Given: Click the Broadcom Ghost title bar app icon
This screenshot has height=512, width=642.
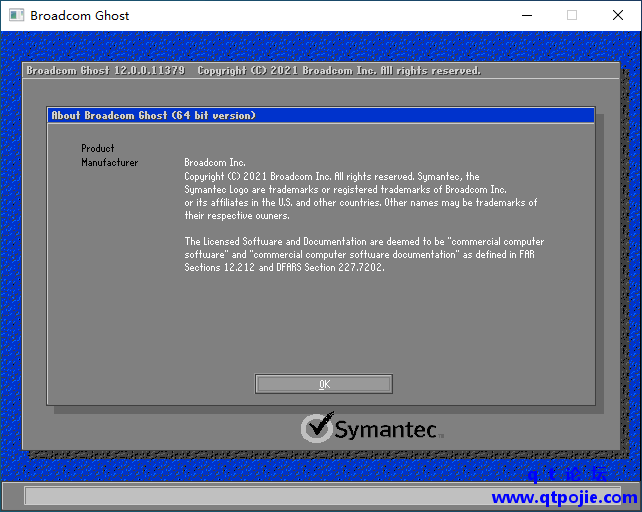Looking at the screenshot, I should [16, 16].
